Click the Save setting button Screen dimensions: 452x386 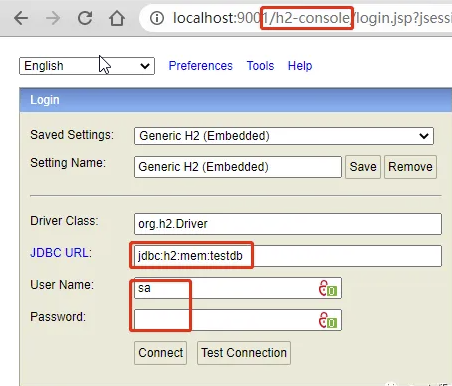click(363, 167)
